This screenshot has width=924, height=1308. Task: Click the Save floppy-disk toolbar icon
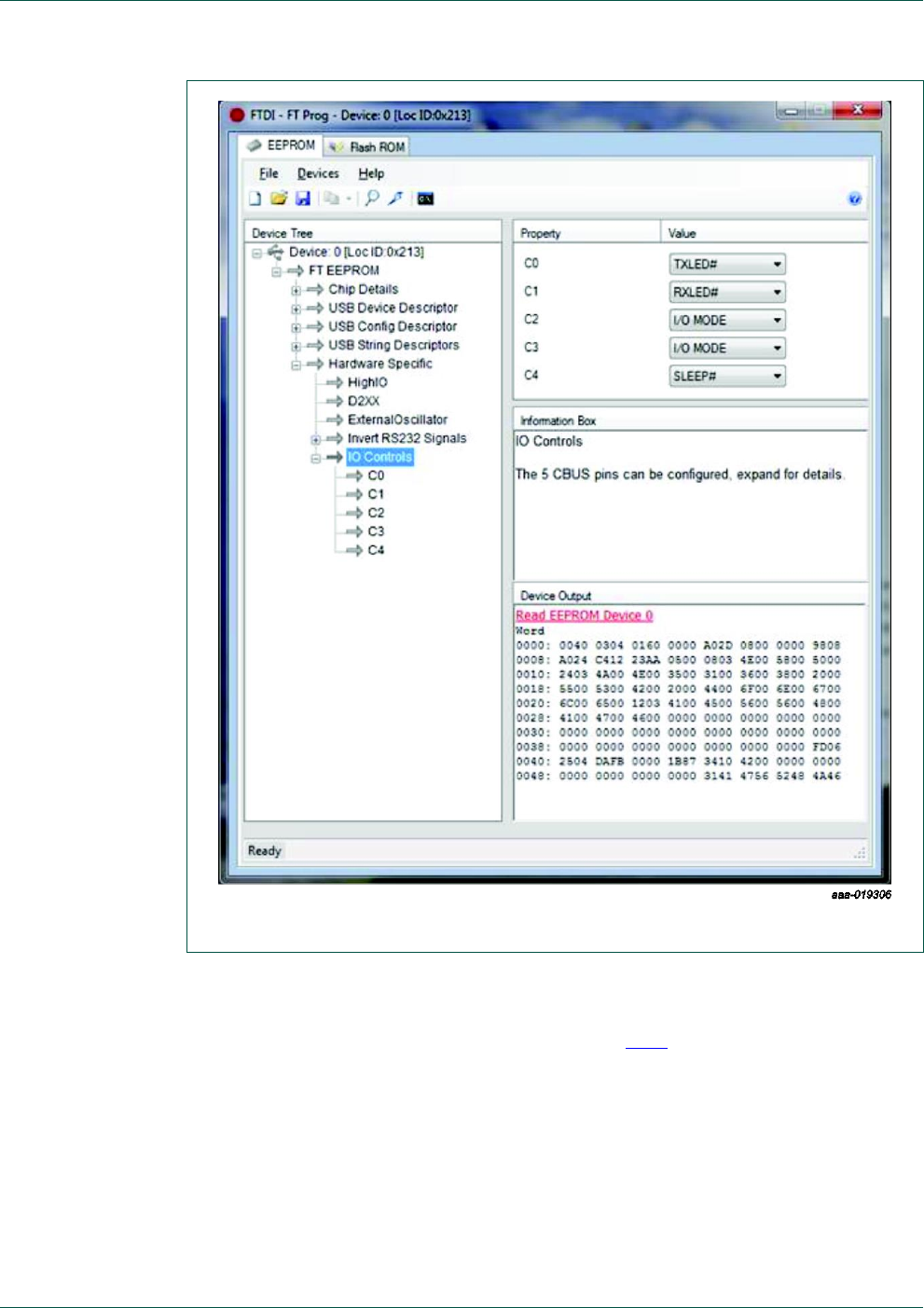[302, 199]
